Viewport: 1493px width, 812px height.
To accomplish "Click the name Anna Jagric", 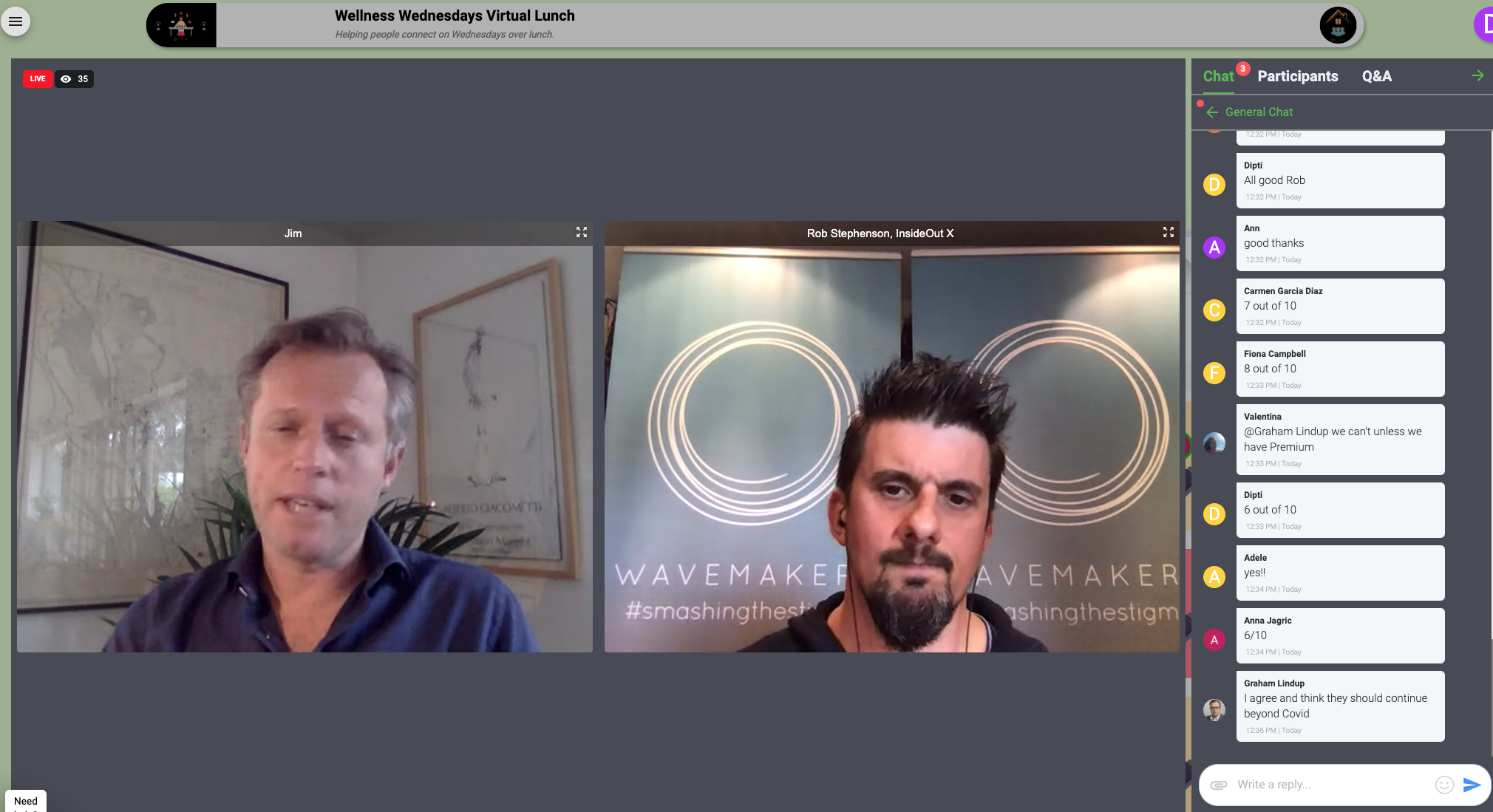I will [x=1268, y=621].
